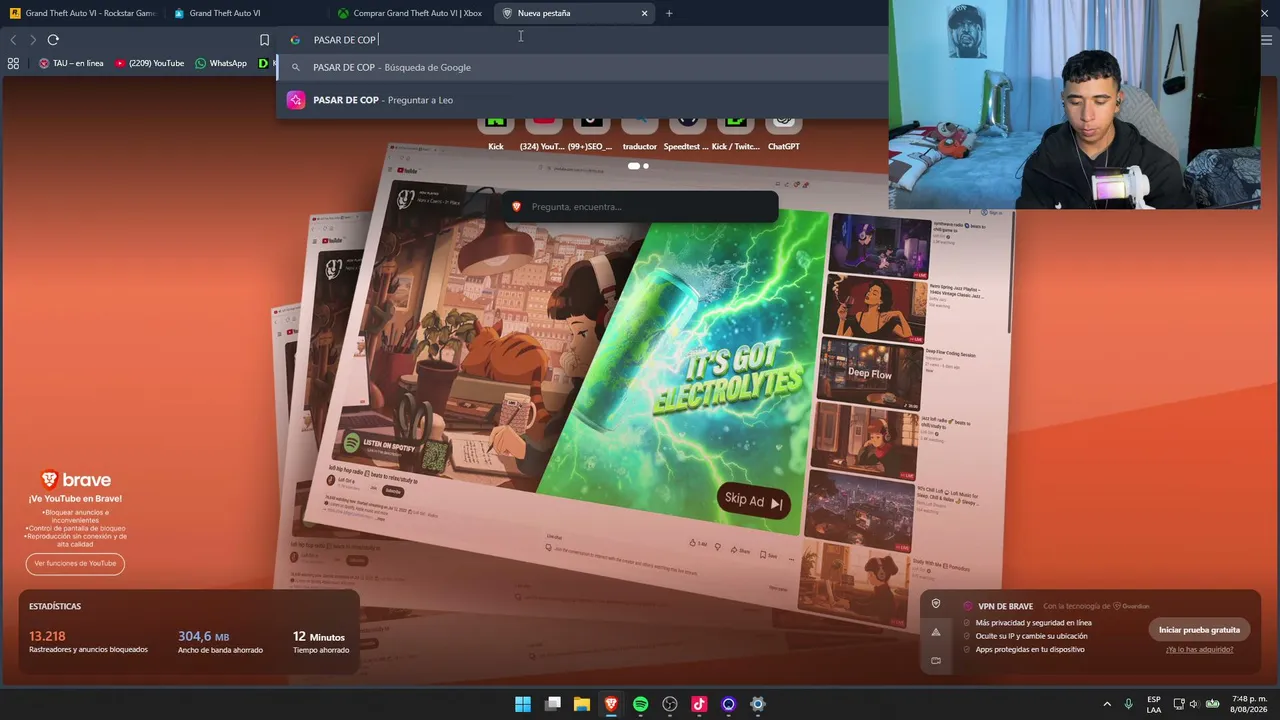Image resolution: width=1280 pixels, height=720 pixels.
Task: Open the volume control in the system tray
Action: point(1195,704)
